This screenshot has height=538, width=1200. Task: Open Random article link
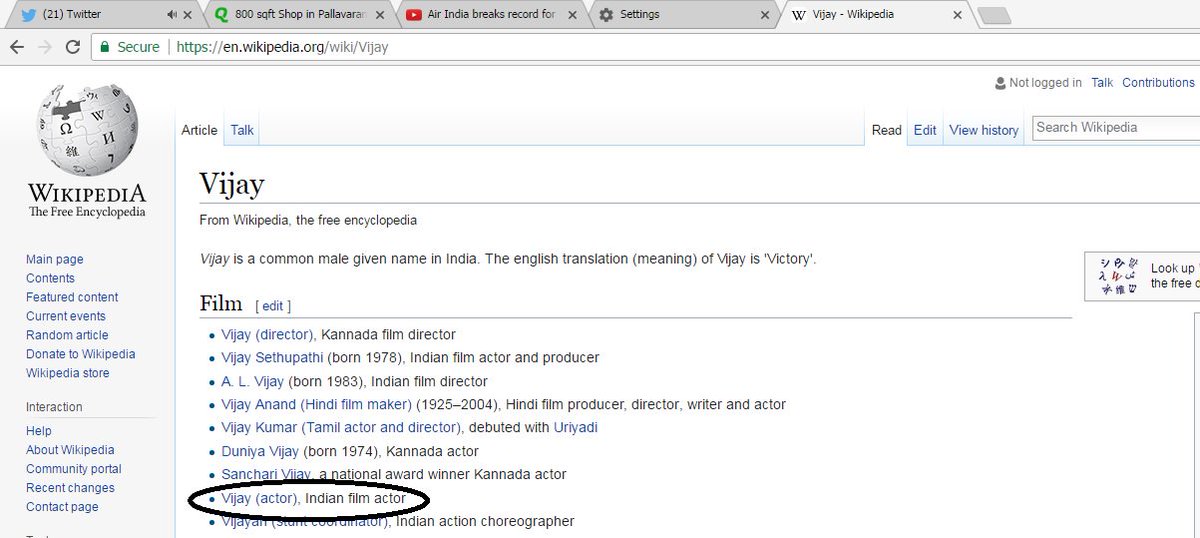click(x=67, y=335)
